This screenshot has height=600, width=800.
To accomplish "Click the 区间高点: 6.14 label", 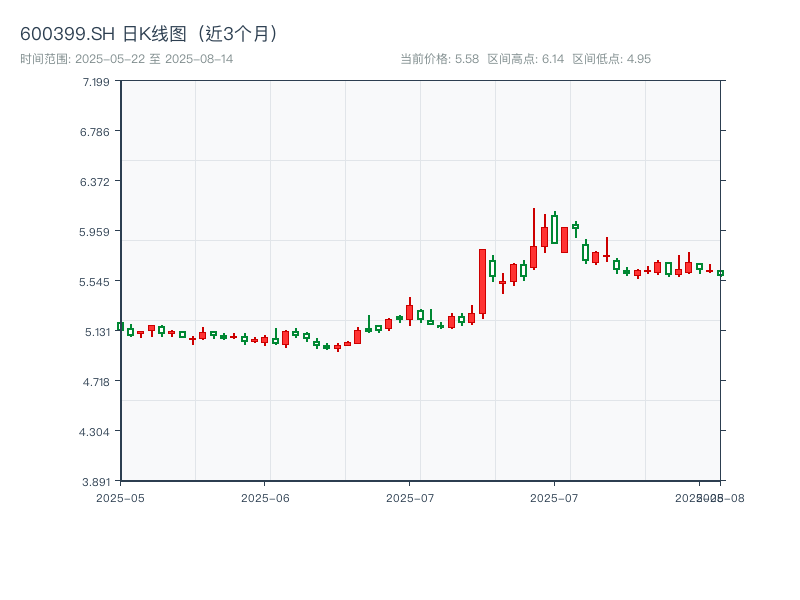I will coord(526,59).
